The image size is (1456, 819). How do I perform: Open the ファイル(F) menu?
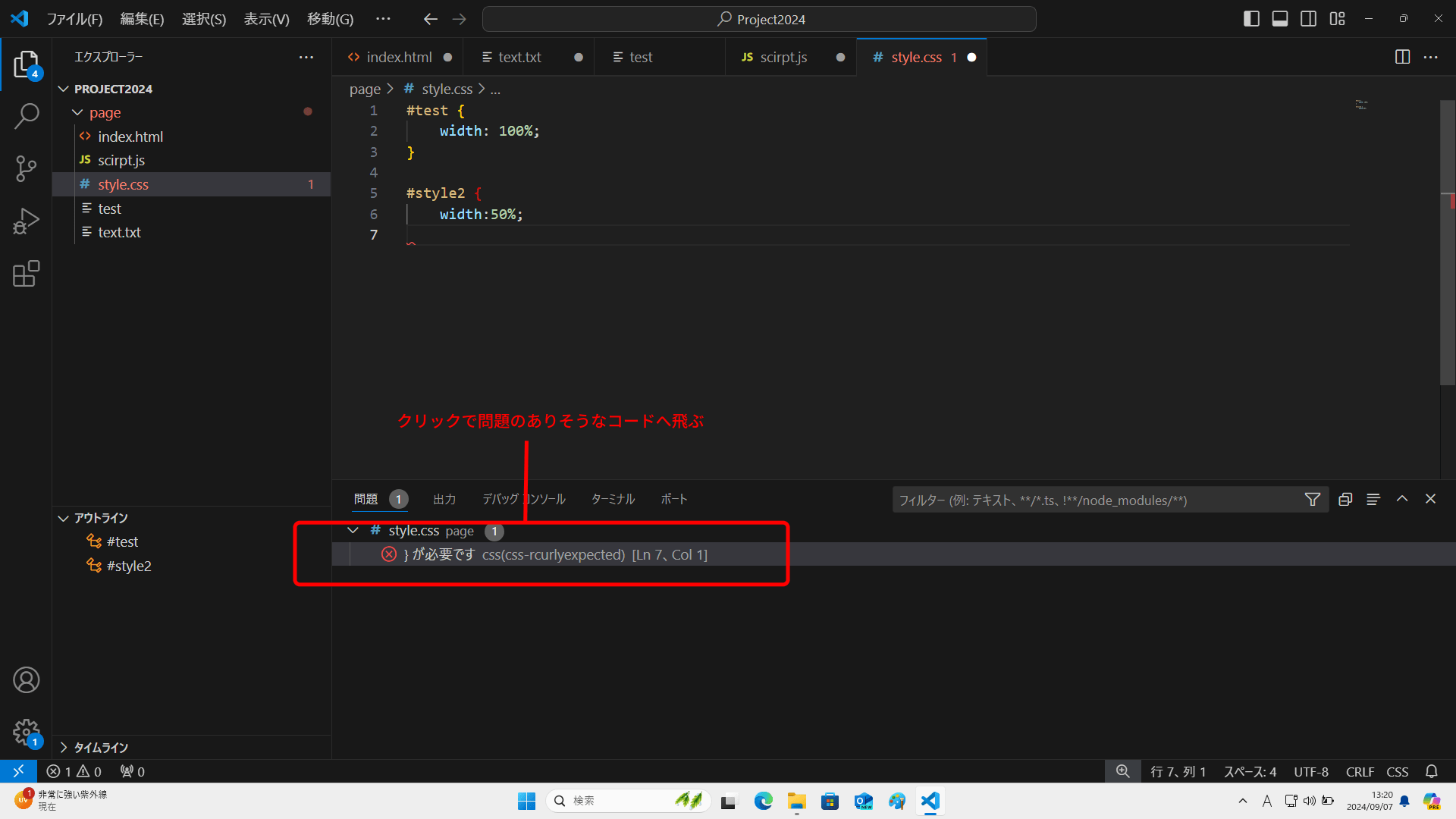[x=74, y=19]
